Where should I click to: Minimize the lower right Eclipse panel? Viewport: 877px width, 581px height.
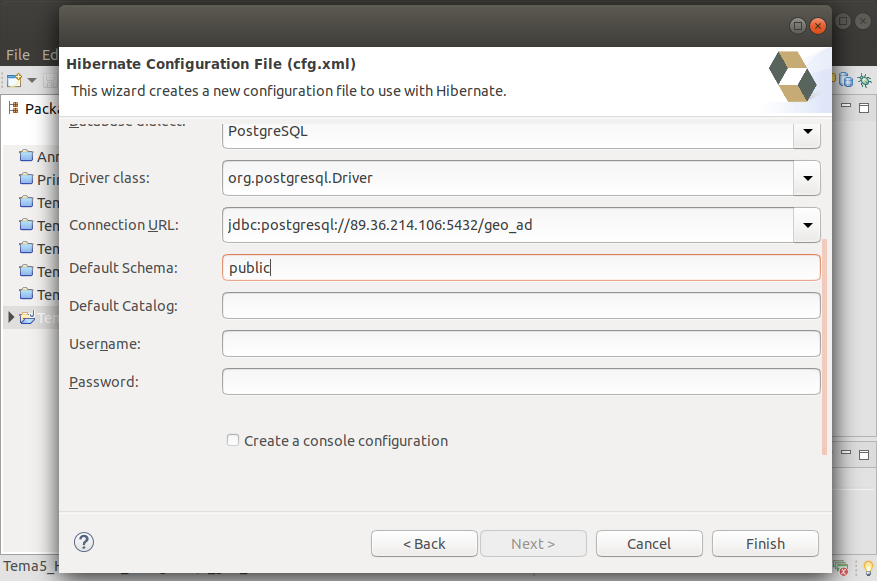tap(846, 452)
